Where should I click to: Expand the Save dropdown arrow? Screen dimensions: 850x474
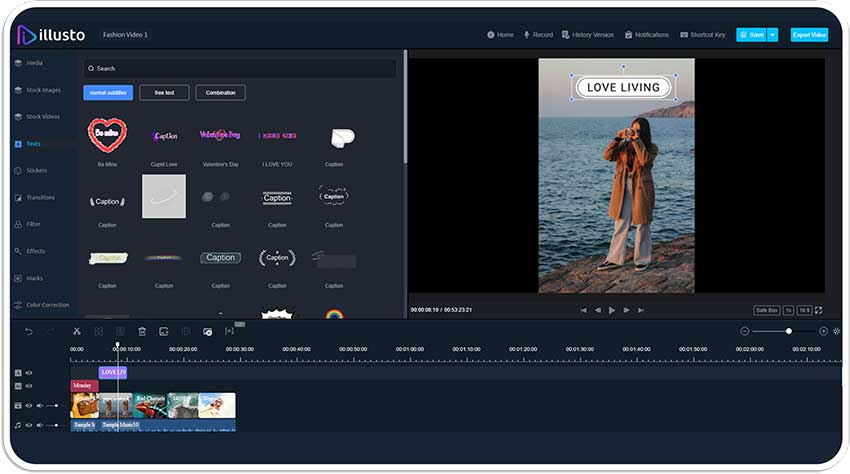coord(772,35)
